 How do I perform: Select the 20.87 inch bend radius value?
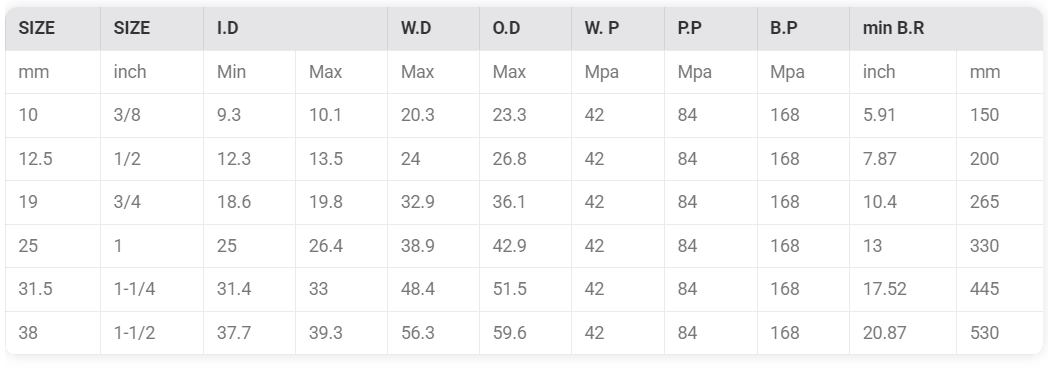coord(903,333)
